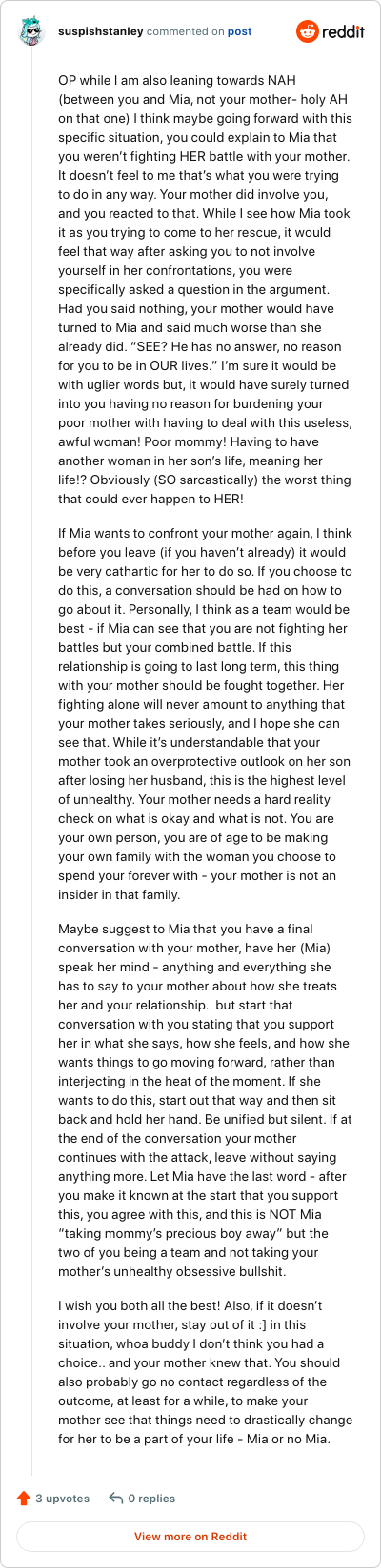
Task: Click the "reddit" wordmark text
Action: point(344,31)
